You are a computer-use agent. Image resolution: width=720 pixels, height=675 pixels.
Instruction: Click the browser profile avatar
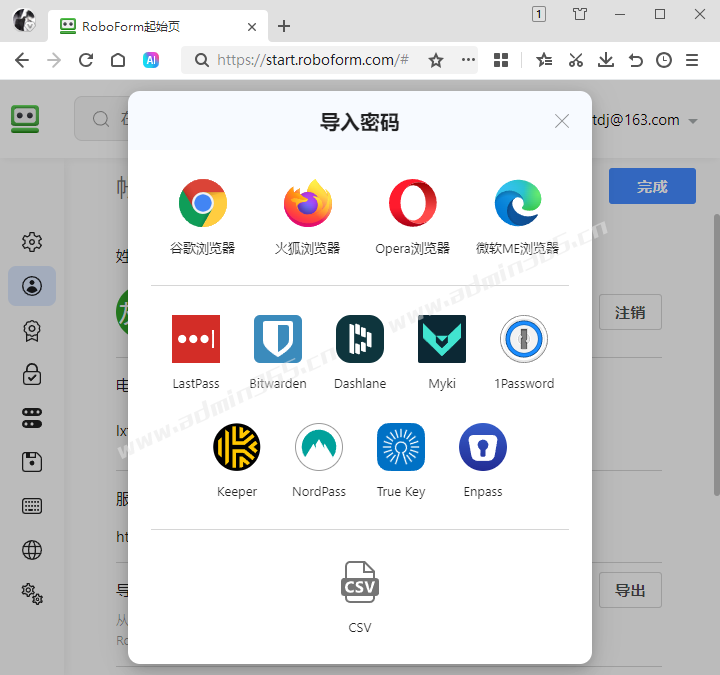(x=24, y=20)
